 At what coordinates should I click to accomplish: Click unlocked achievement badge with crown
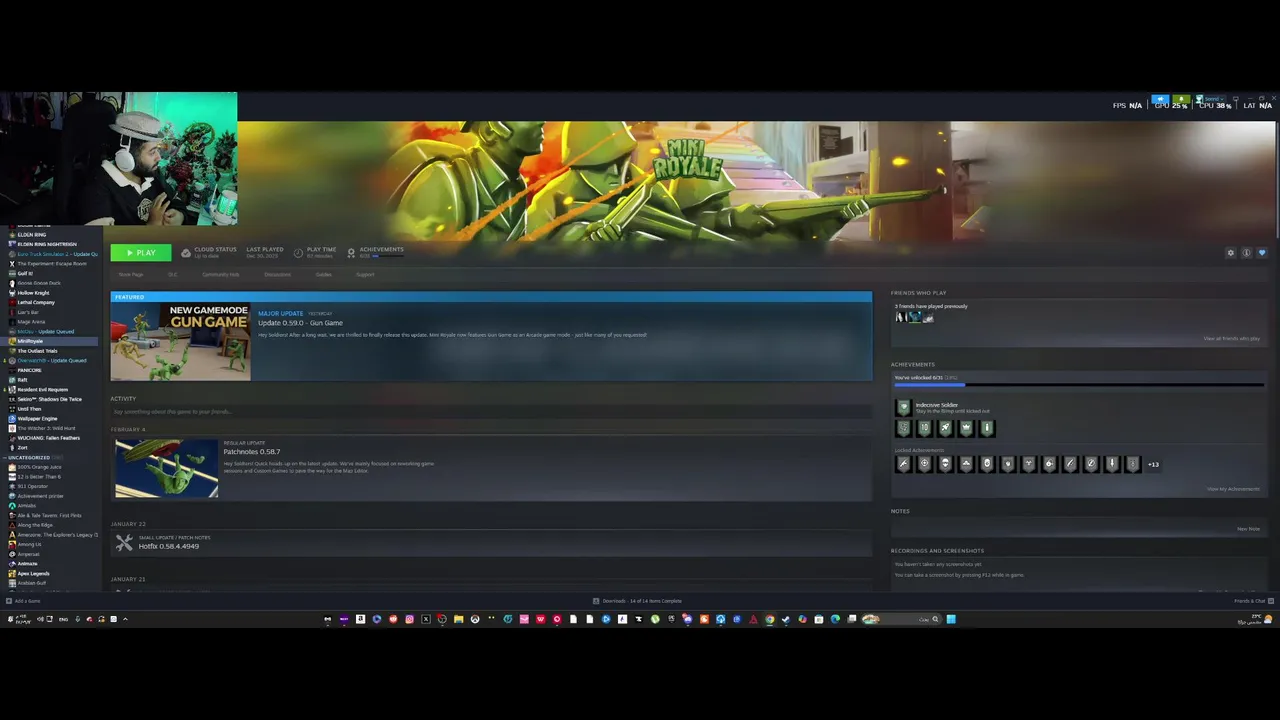tap(966, 428)
